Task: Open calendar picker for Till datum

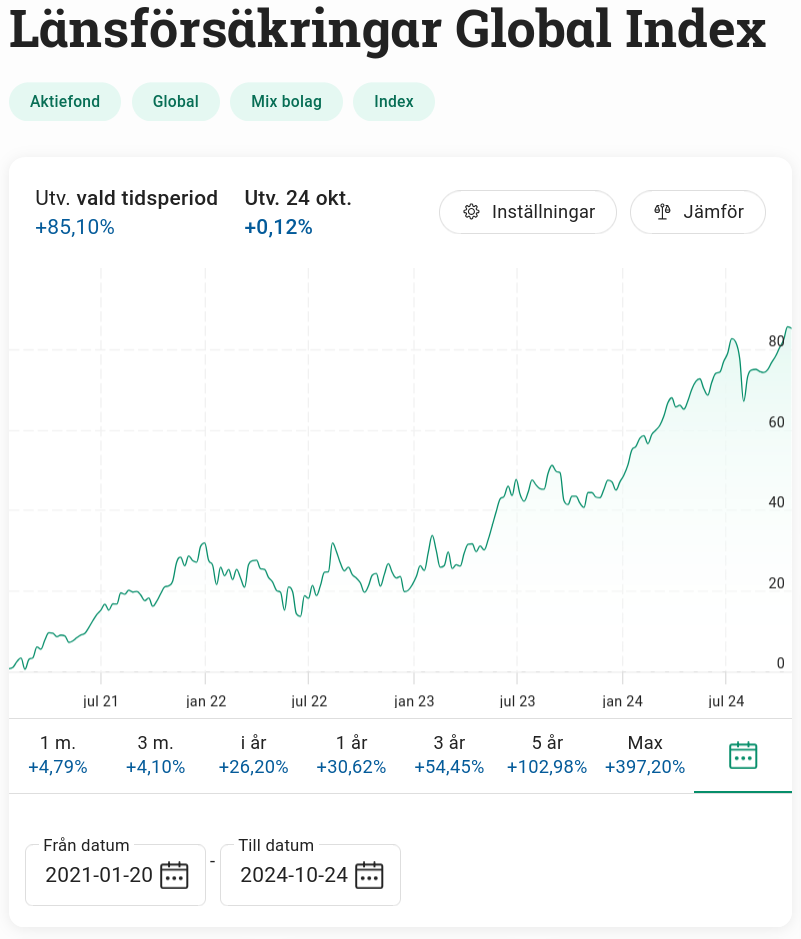Action: [370, 875]
